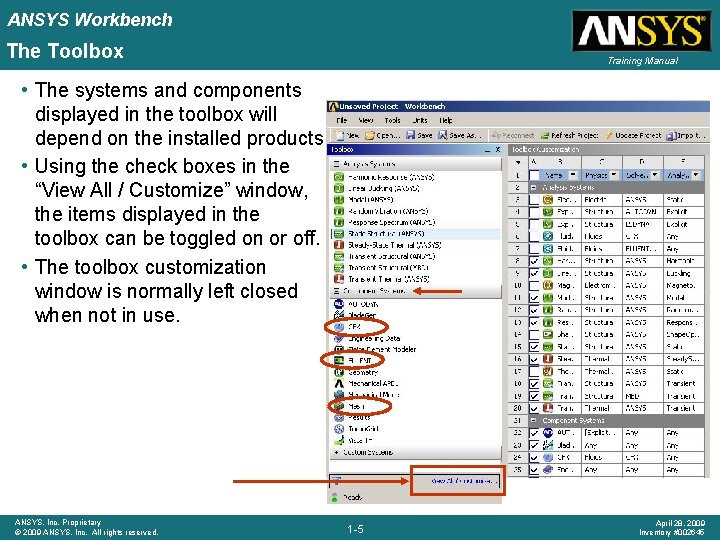The width and height of the screenshot is (720, 540).
Task: Click Vista TF icon in Toolbox
Action: point(338,440)
